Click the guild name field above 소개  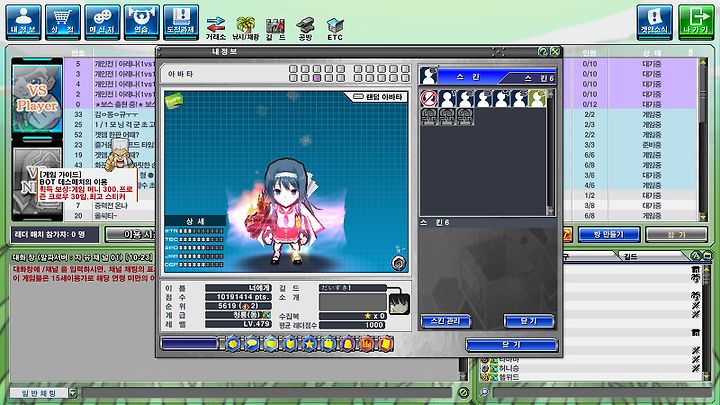point(353,288)
